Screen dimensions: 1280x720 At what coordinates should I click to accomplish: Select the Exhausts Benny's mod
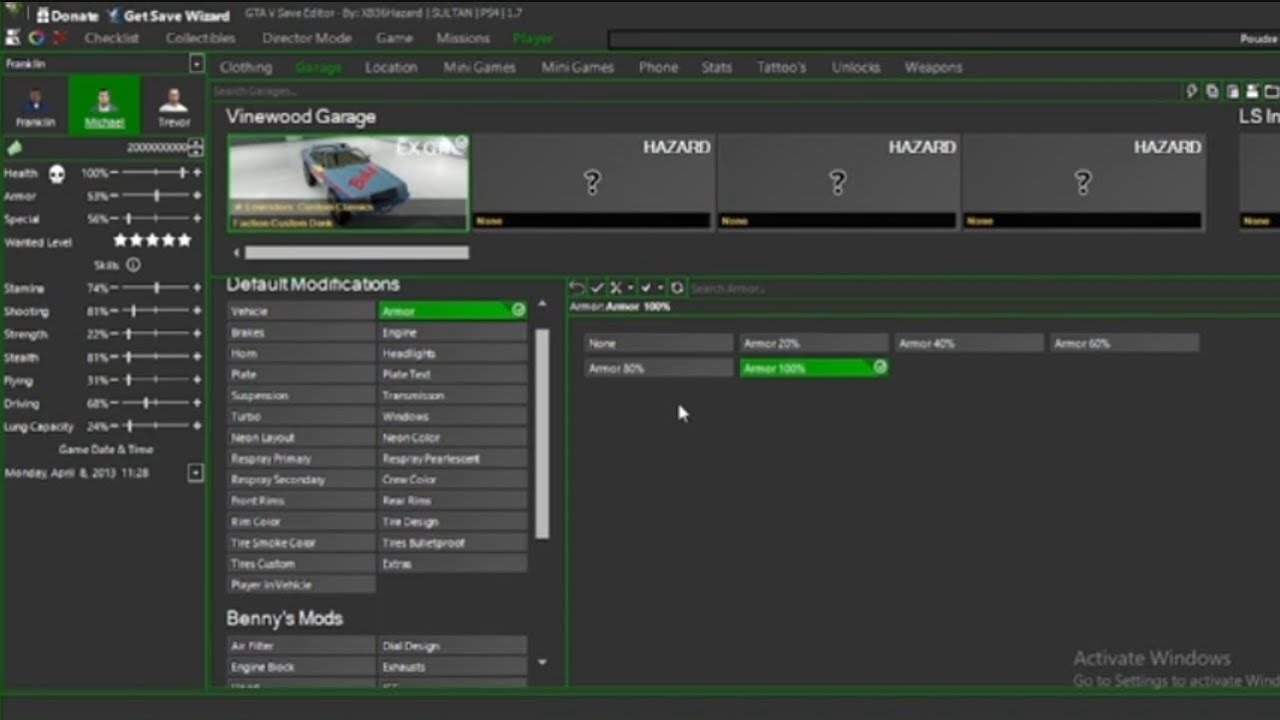tap(453, 666)
